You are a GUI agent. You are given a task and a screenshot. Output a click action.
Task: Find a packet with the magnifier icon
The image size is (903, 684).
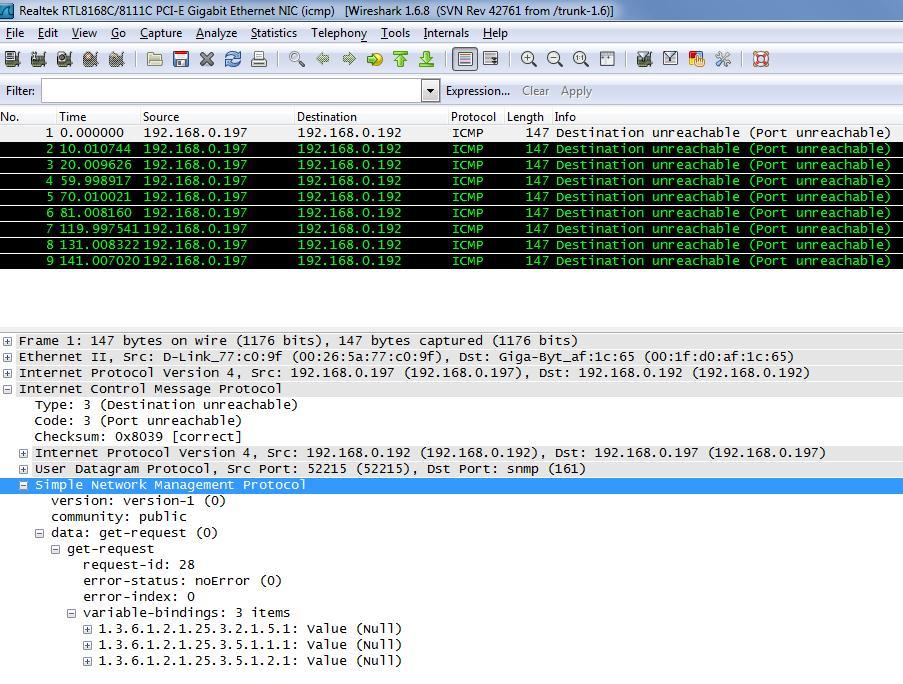[297, 59]
